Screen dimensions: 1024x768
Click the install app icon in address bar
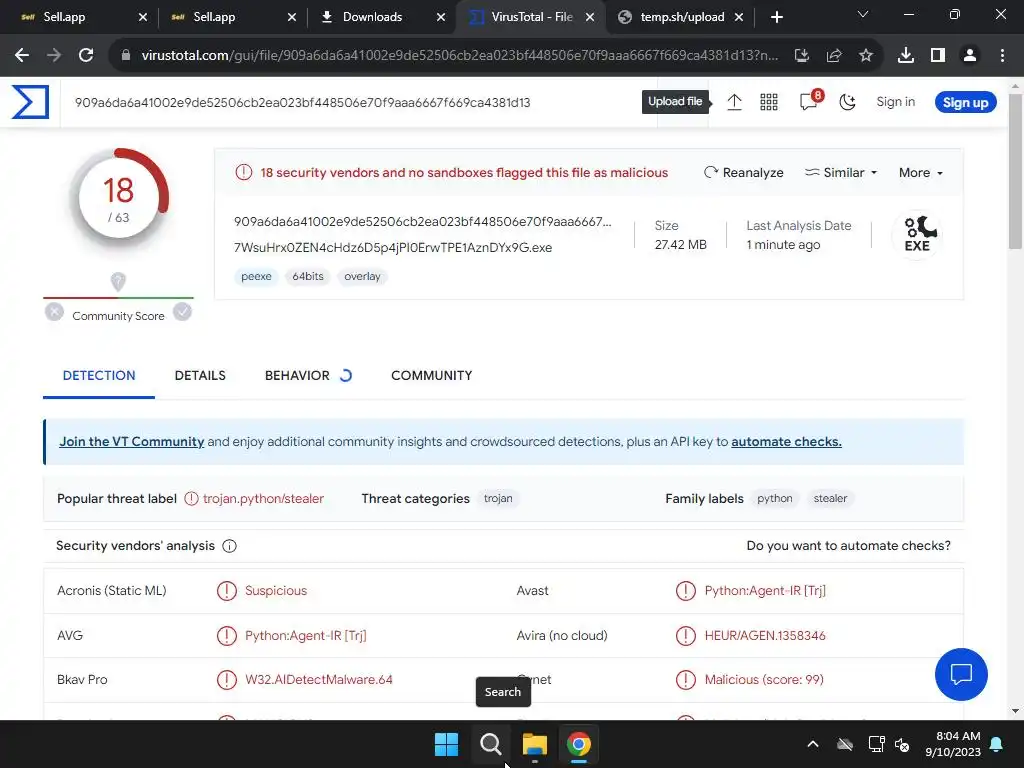tap(801, 56)
